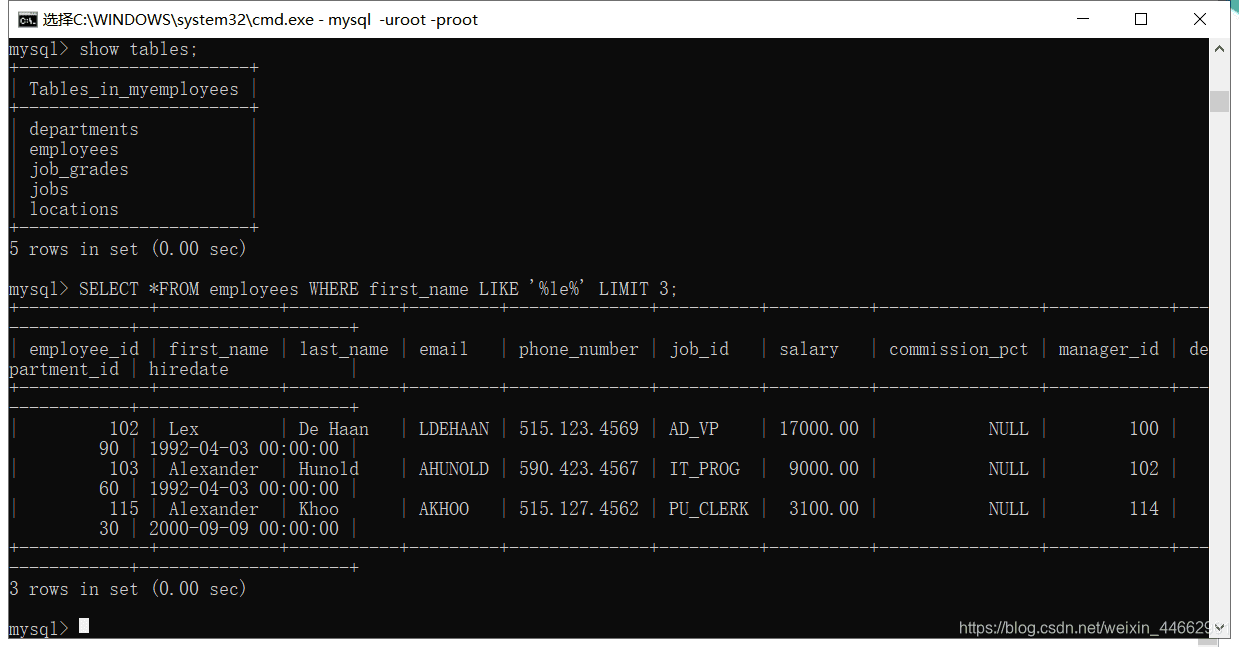
Task: Select job_grades in the tables list
Action: [79, 169]
